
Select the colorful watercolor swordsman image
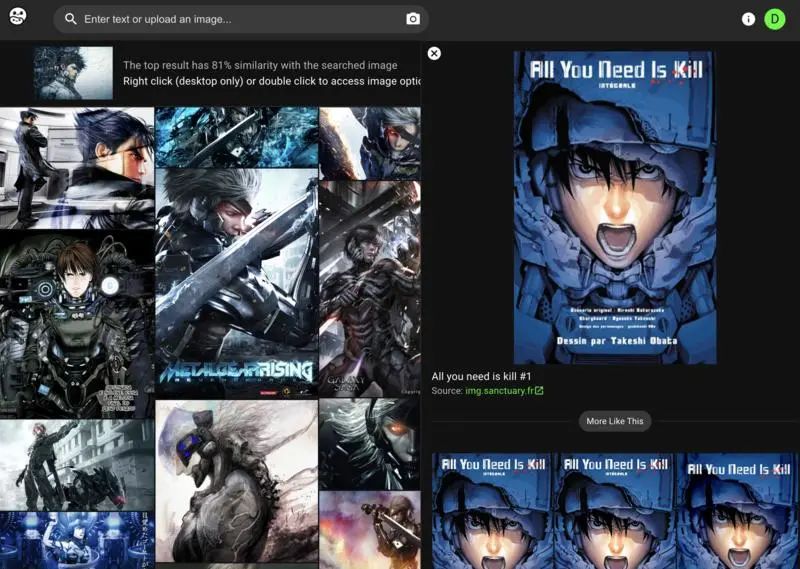click(x=370, y=530)
